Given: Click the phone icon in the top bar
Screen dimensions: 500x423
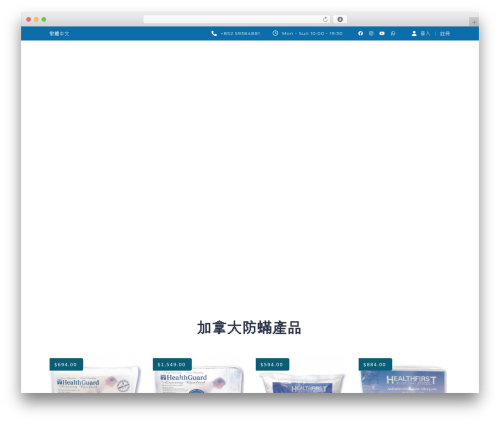Looking at the screenshot, I should 214,33.
